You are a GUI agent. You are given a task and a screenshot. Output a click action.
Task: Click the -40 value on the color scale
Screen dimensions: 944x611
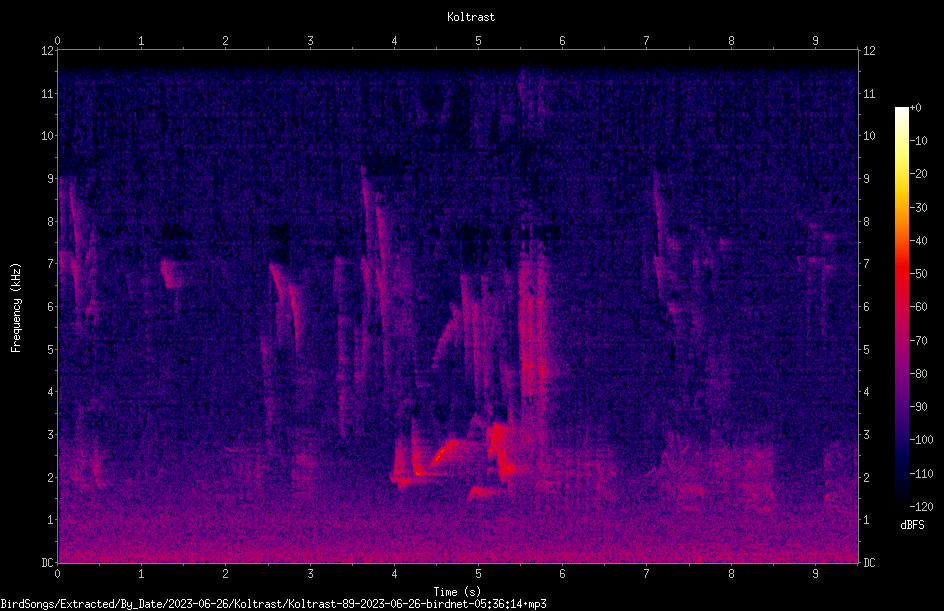(x=918, y=241)
